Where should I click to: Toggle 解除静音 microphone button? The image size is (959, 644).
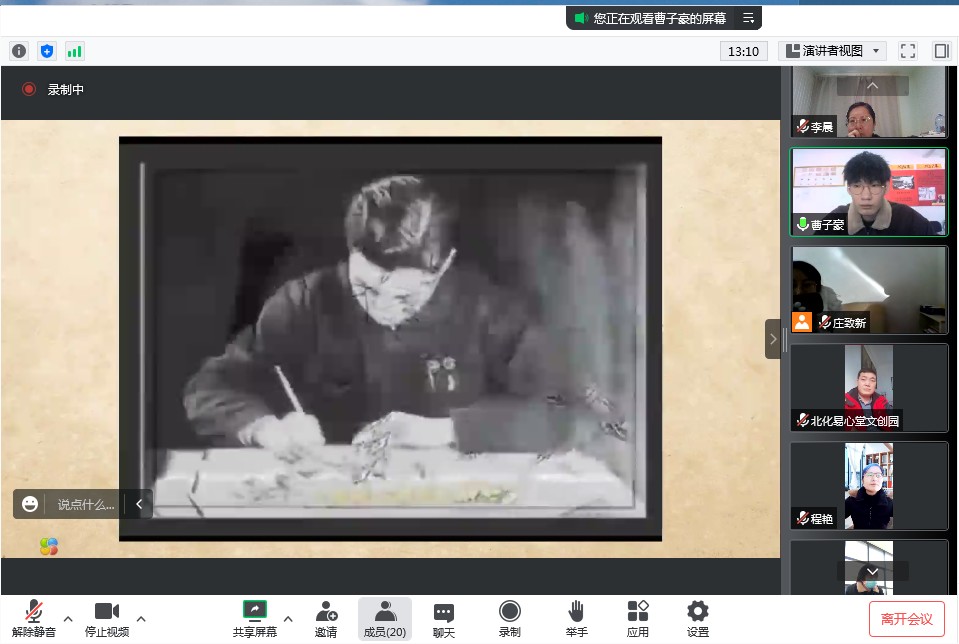point(34,619)
